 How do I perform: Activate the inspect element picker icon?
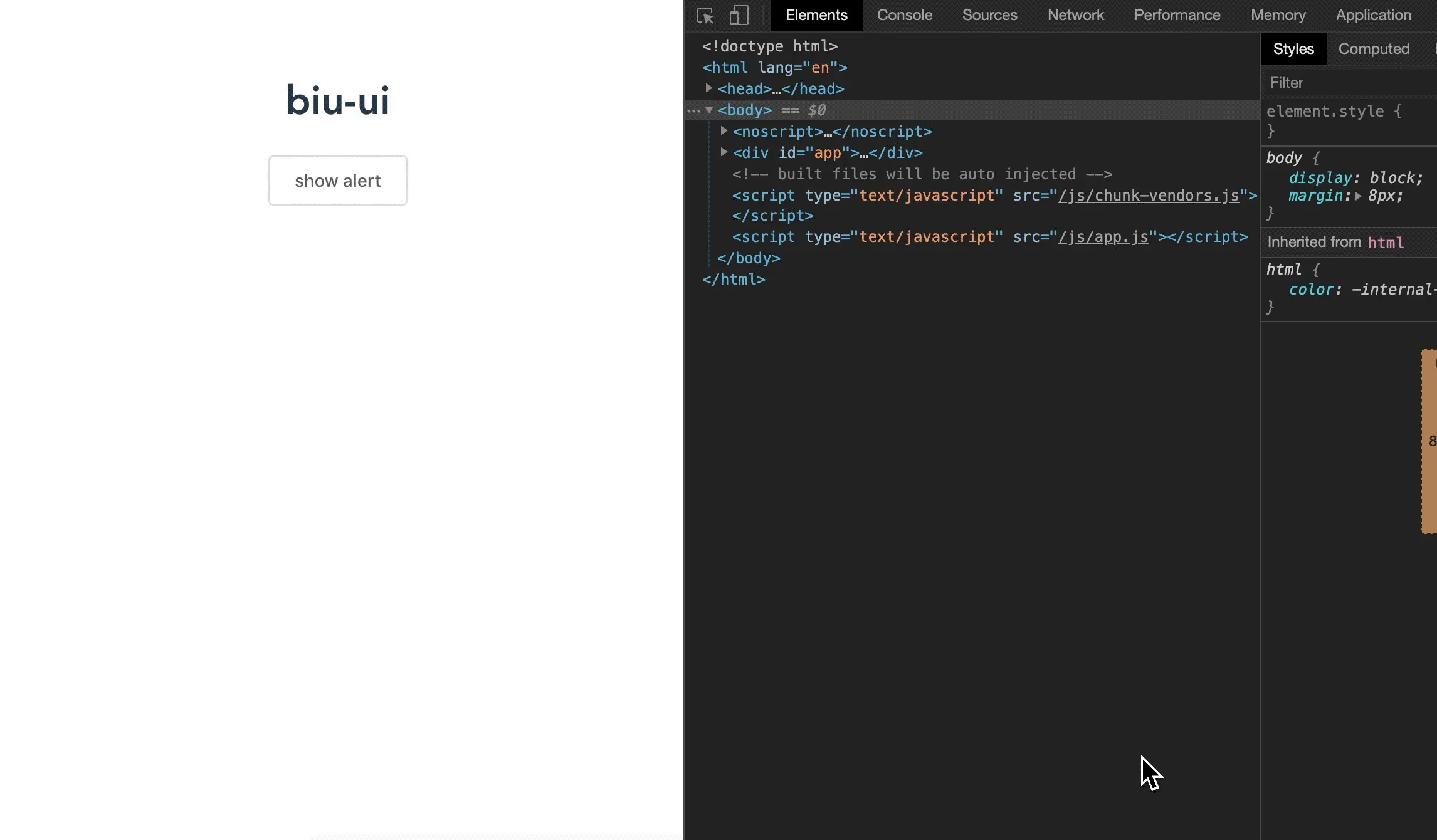[x=705, y=16]
